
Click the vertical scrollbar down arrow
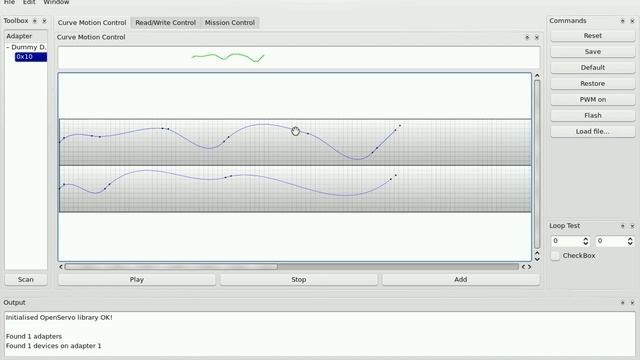pos(537,259)
